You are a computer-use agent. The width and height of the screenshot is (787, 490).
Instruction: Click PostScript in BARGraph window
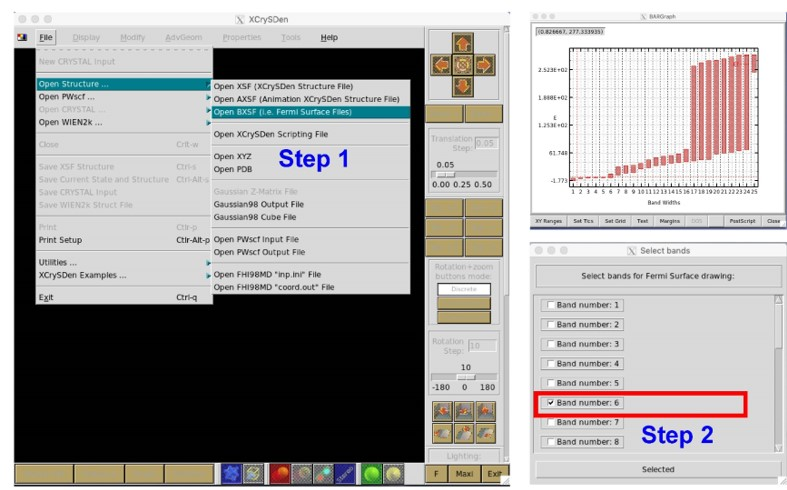coord(742,221)
